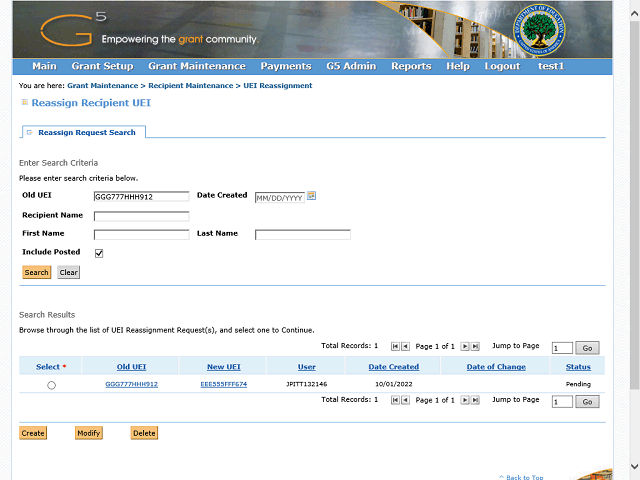
Task: Click the Pending status cell
Action: click(x=578, y=384)
